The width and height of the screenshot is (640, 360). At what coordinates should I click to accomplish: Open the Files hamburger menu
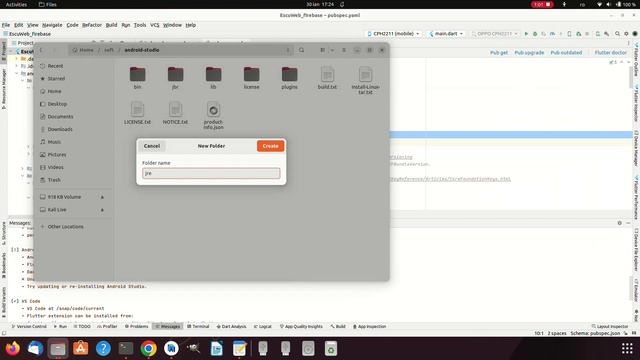pos(344,50)
